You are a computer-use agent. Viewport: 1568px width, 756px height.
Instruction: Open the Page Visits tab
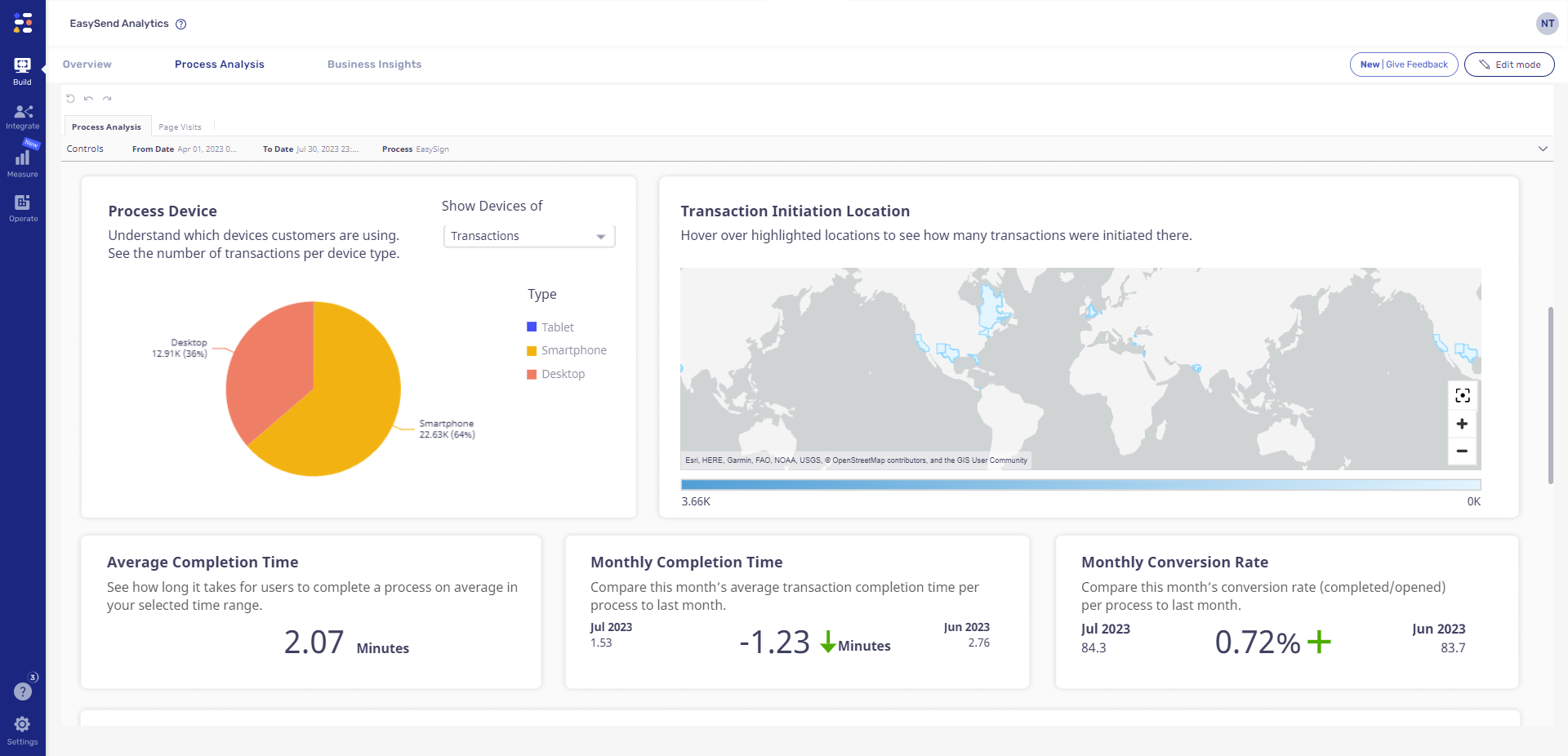[x=180, y=127]
